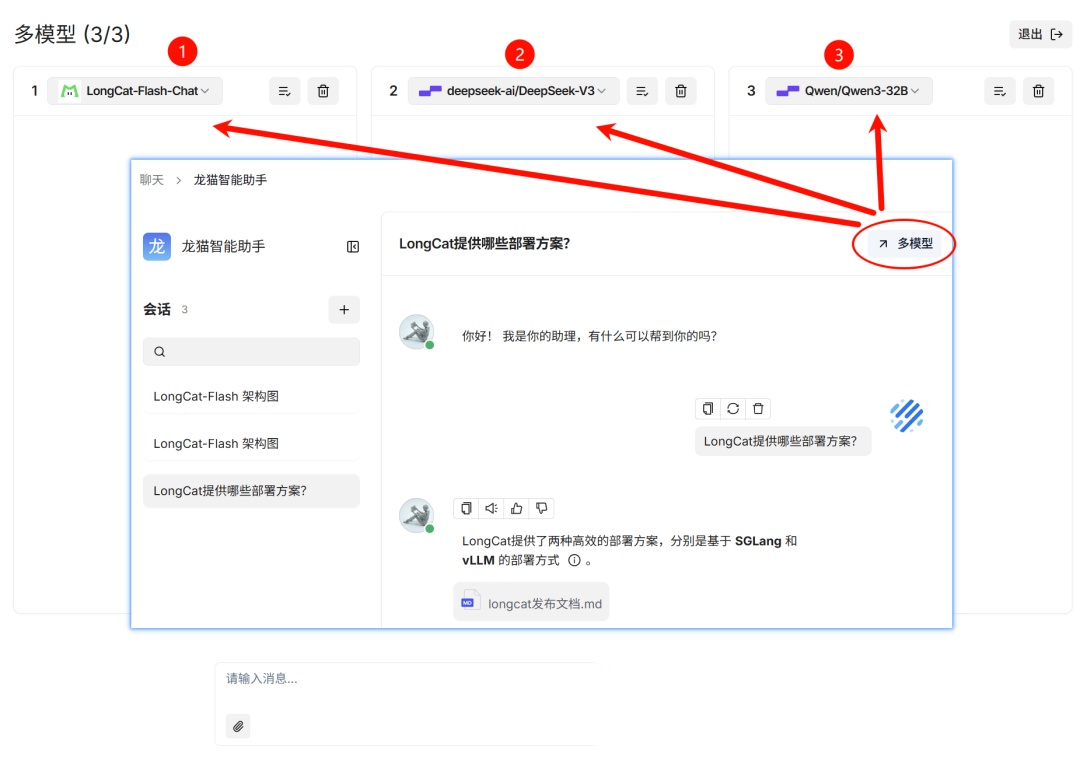This screenshot has width=1080, height=757.
Task: Click the user avatar with striped logo
Action: (x=906, y=416)
